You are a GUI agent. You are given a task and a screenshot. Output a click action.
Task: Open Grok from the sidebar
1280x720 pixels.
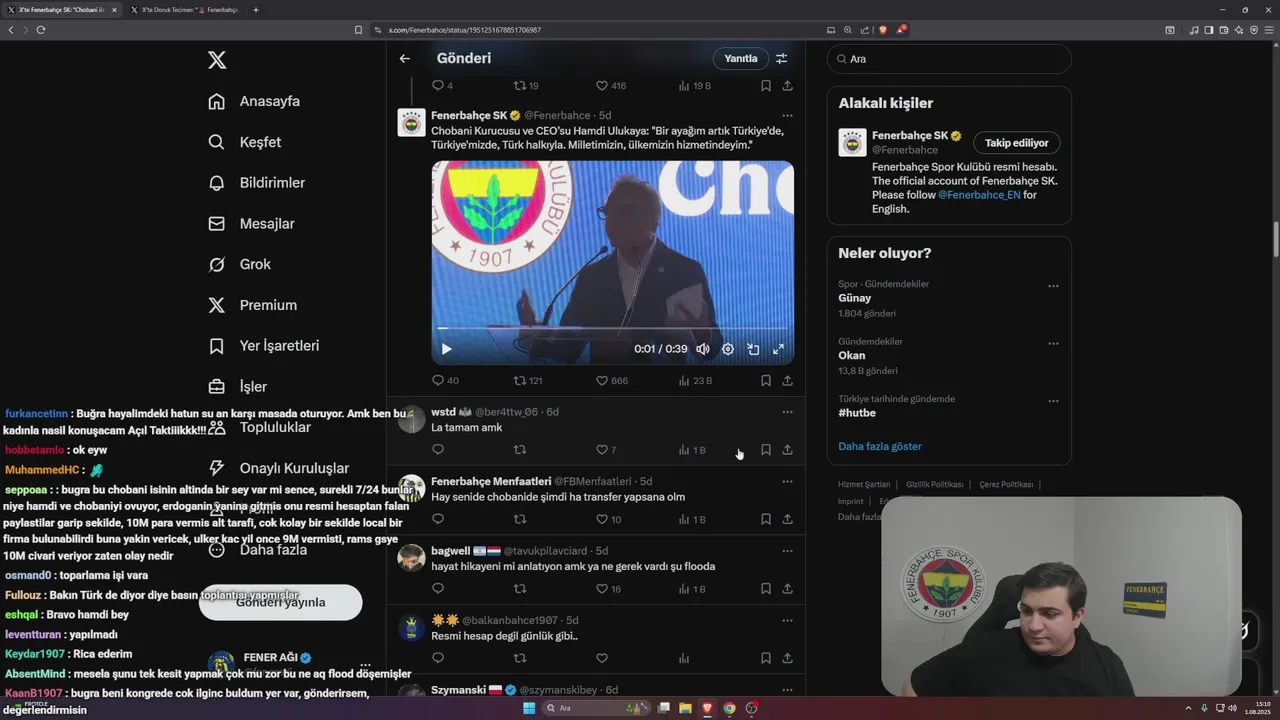click(239, 264)
